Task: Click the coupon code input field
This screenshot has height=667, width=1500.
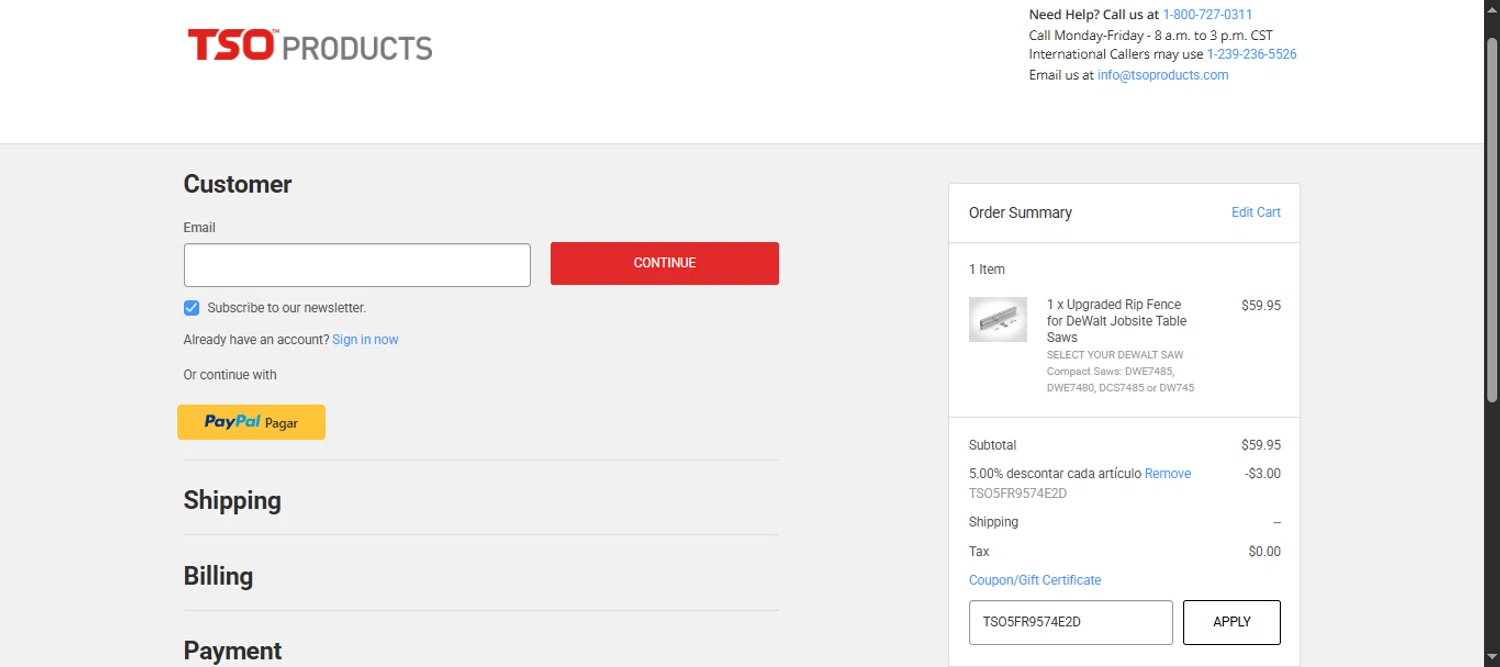Action: [x=1071, y=622]
